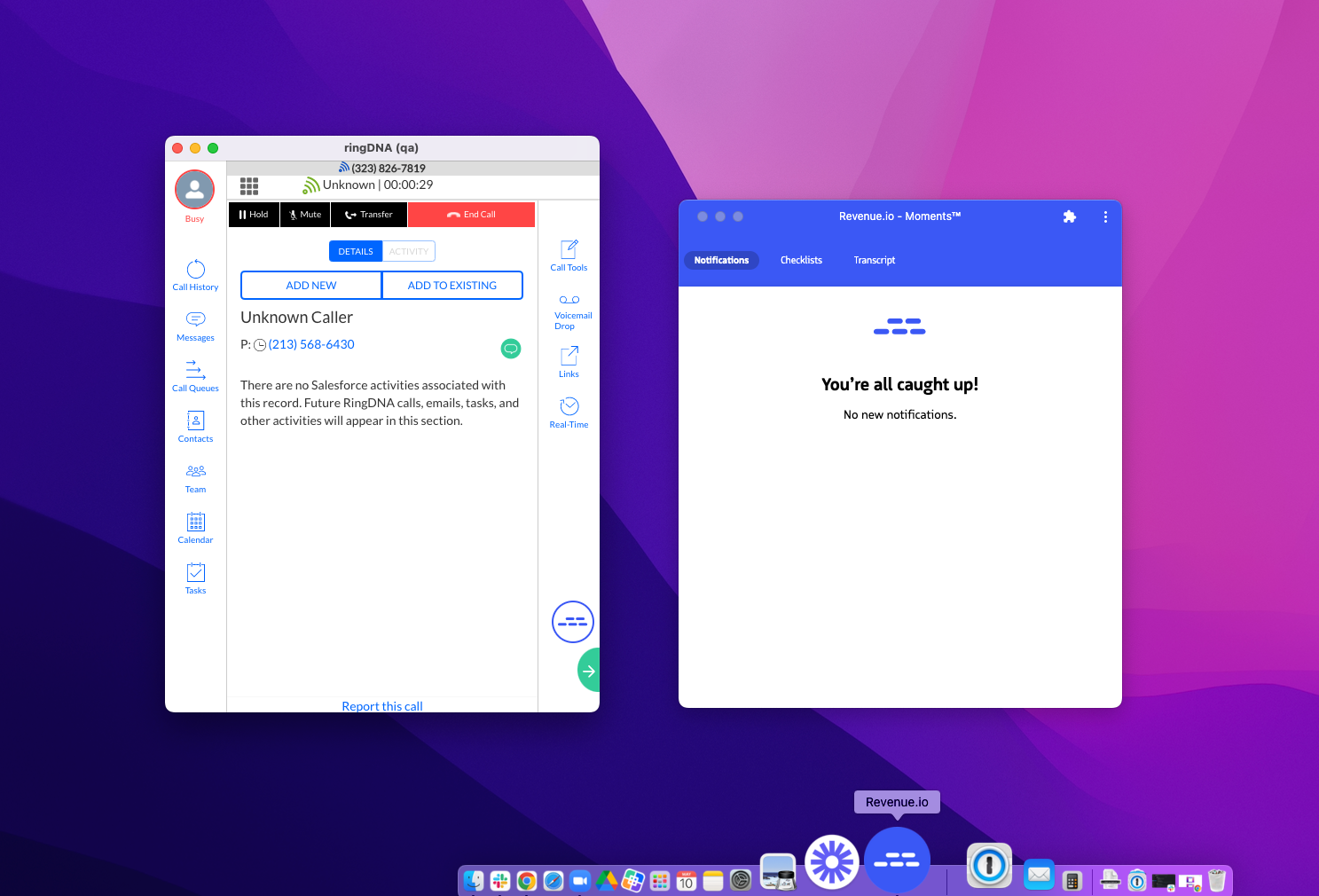The image size is (1319, 896).
Task: Open the Preview app in the dock
Action: coord(779,871)
